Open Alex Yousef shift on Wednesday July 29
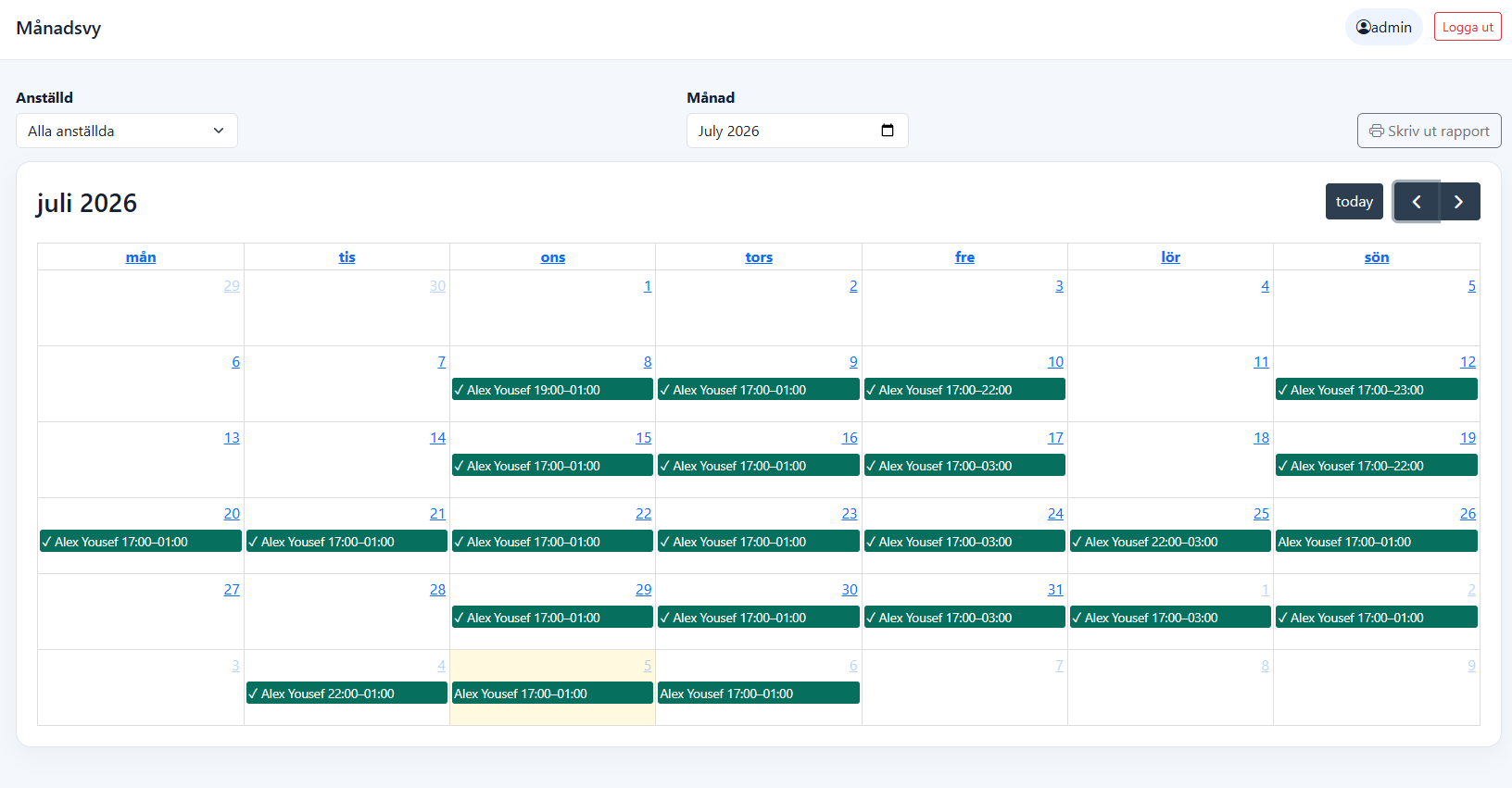Screen dimensions: 1512x788 [x=553, y=618]
